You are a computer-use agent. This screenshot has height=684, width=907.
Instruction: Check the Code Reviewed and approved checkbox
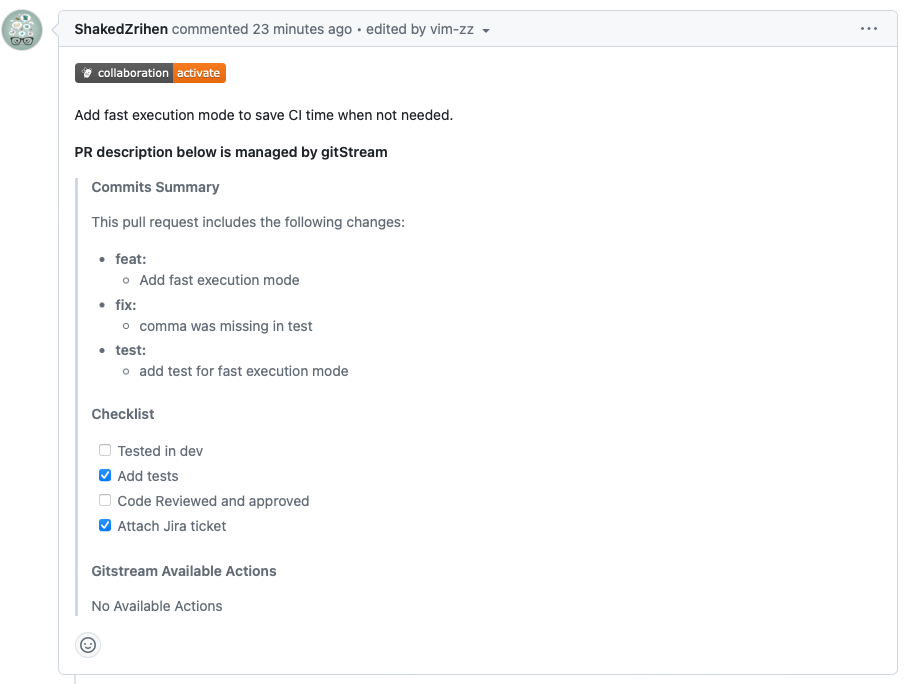coord(105,500)
